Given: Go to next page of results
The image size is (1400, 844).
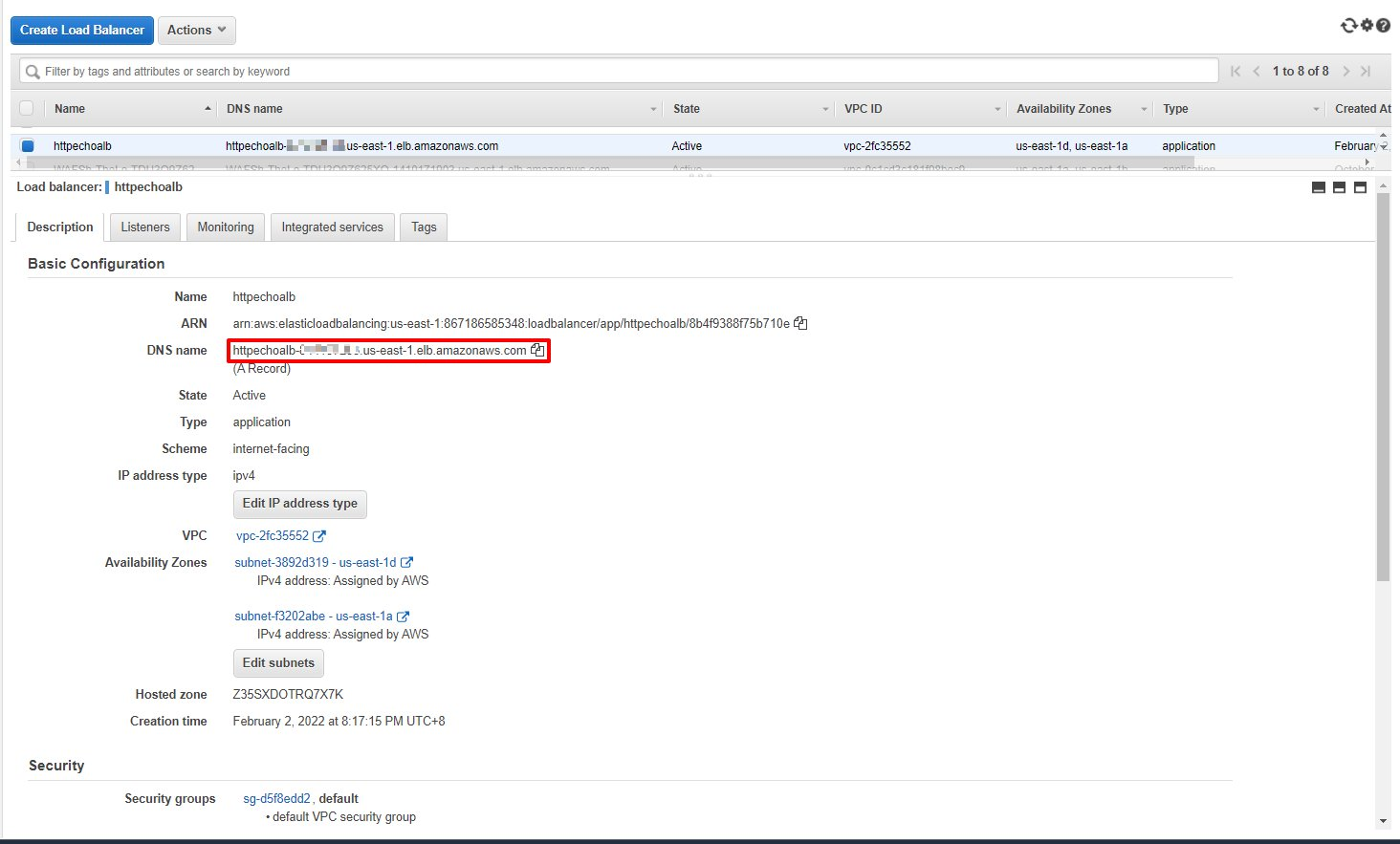Looking at the screenshot, I should pos(1346,71).
